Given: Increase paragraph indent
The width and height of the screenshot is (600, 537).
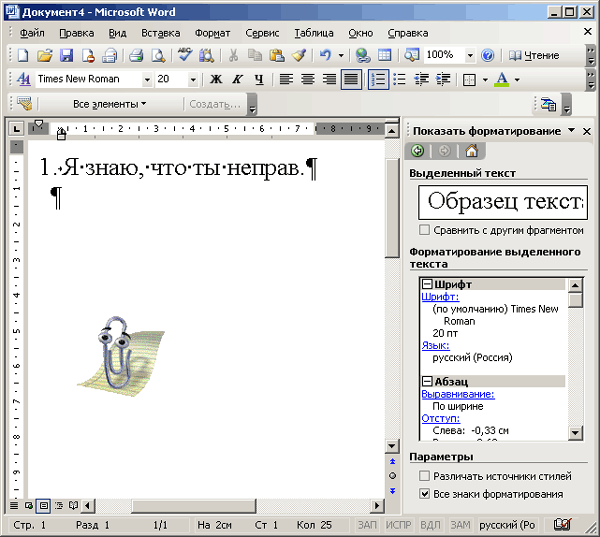Looking at the screenshot, I should pos(443,79).
